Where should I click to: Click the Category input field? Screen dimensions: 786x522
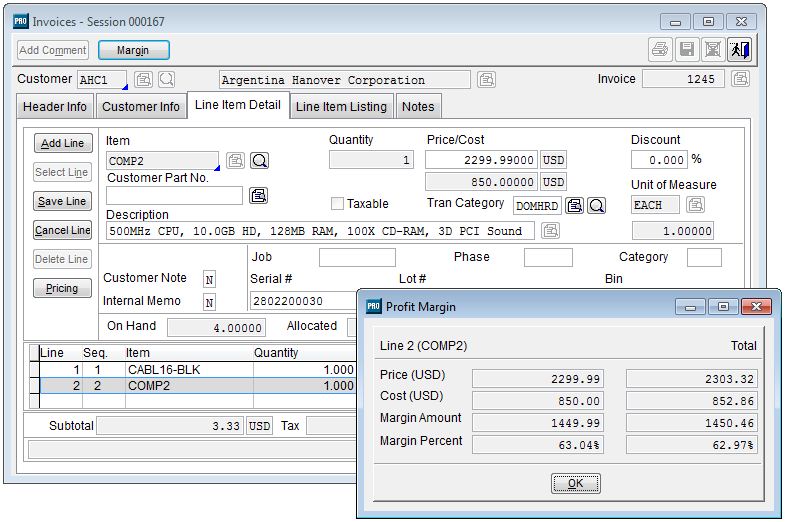pyautogui.click(x=704, y=257)
